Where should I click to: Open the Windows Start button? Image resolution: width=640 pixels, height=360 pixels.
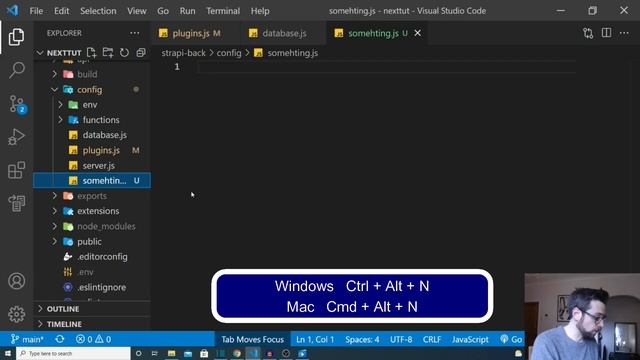click(8, 353)
